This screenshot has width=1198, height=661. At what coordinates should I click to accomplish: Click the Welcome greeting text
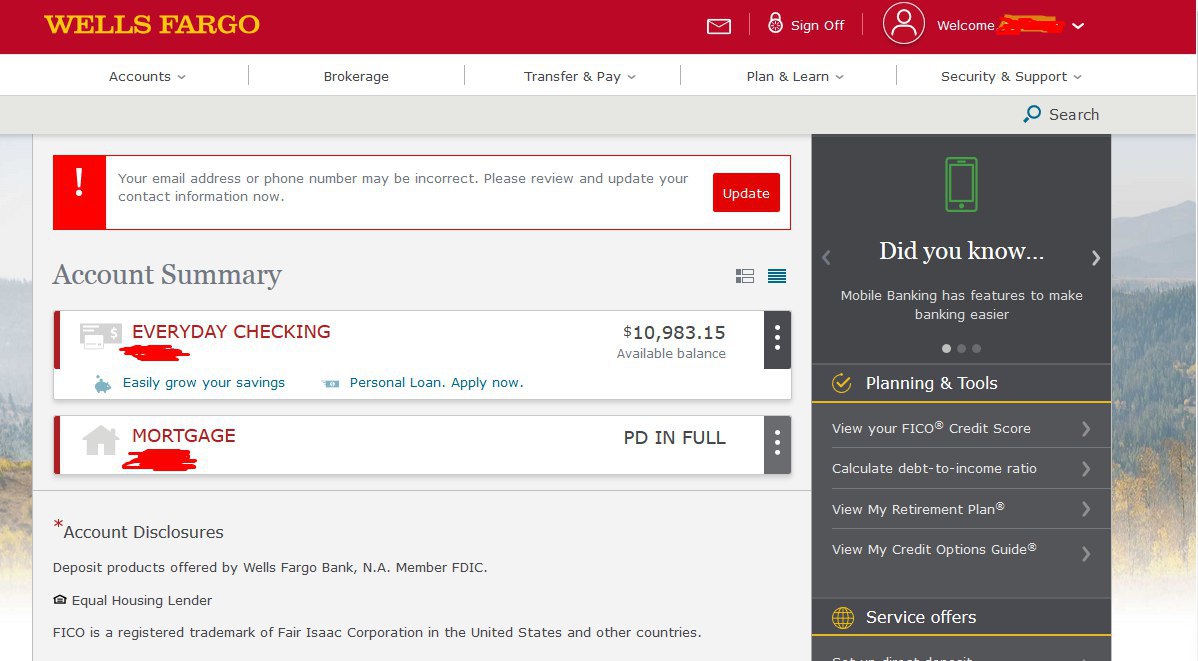(x=966, y=25)
